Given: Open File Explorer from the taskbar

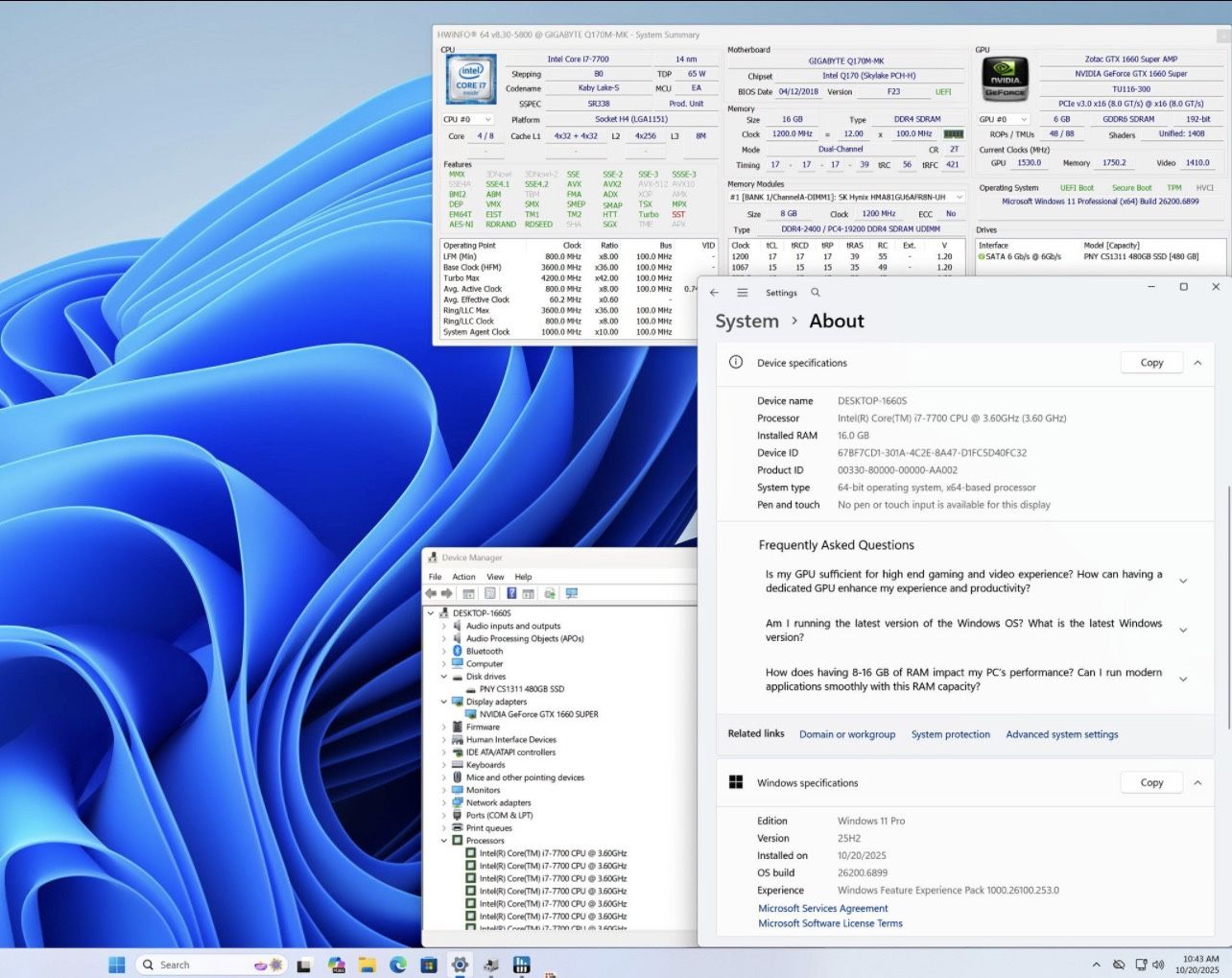Looking at the screenshot, I should pos(367,965).
